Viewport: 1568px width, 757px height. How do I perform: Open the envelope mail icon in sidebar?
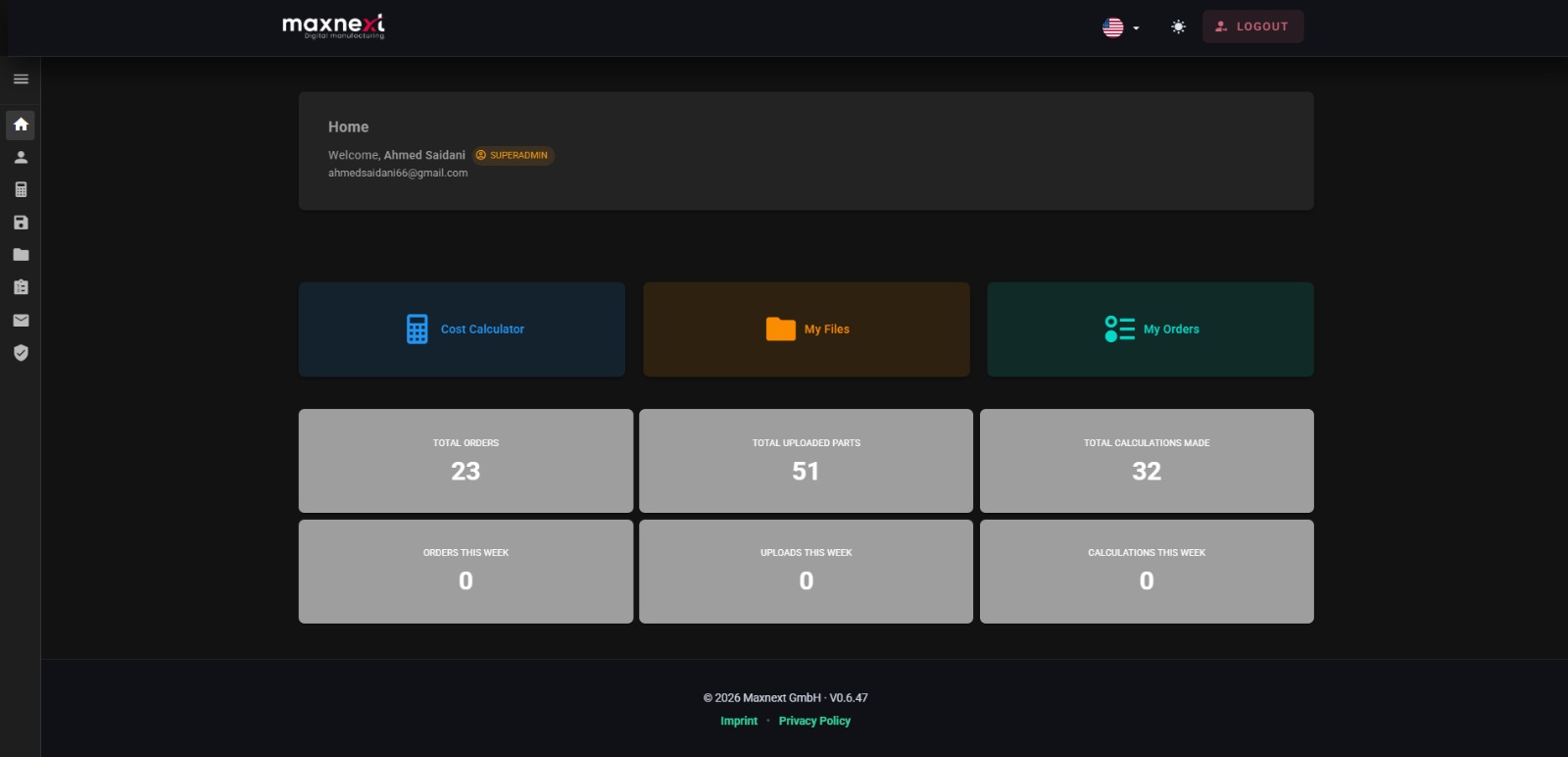(x=21, y=321)
